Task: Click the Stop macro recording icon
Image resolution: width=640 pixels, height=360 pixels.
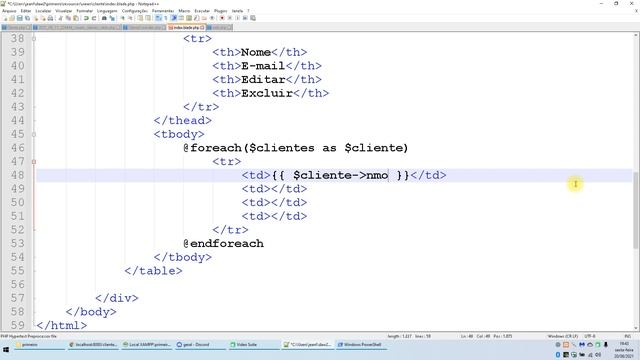Action: tap(229, 18)
